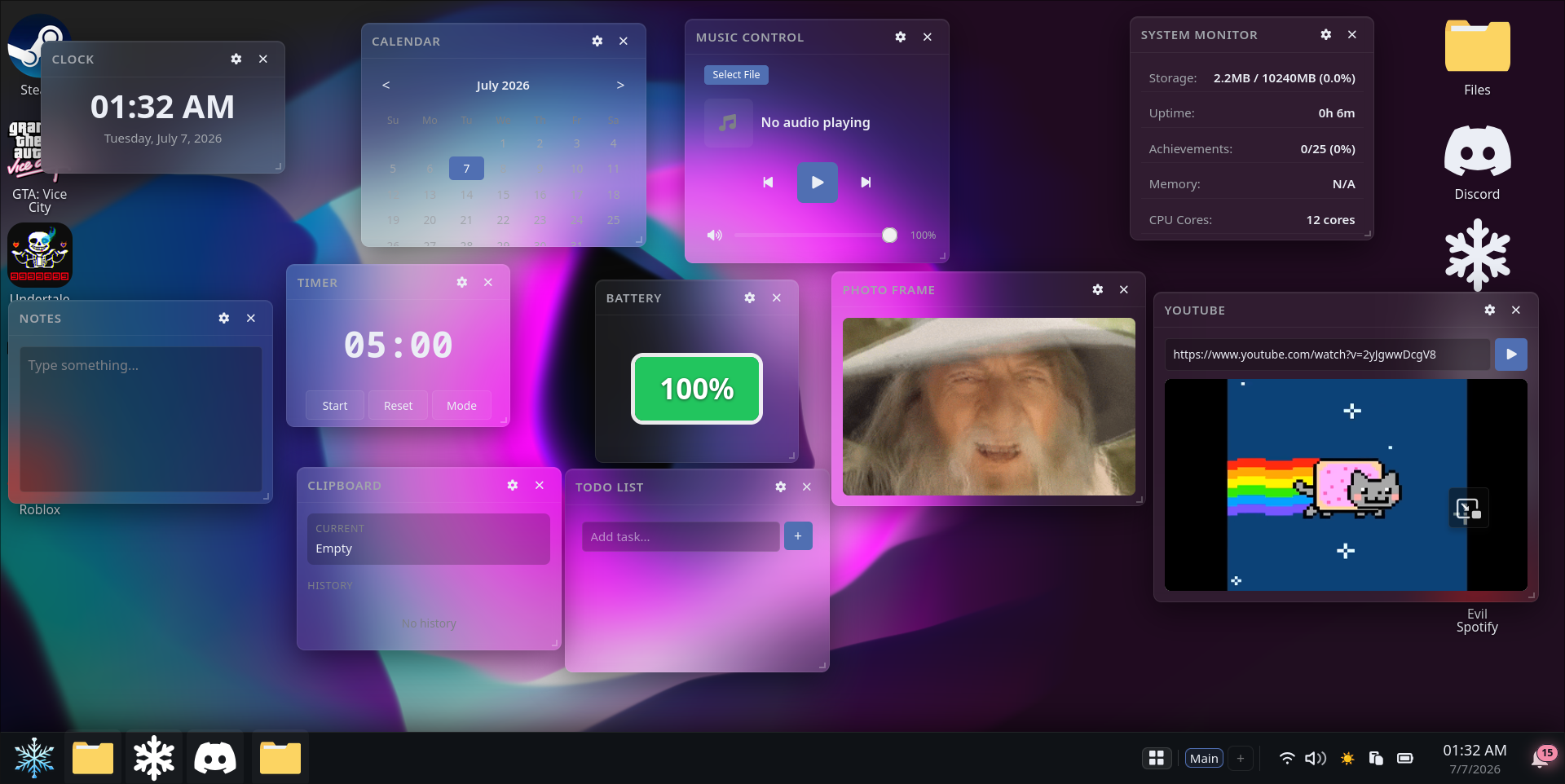Click the battery icon in system tray
Image resolution: width=1565 pixels, height=784 pixels.
[1405, 759]
